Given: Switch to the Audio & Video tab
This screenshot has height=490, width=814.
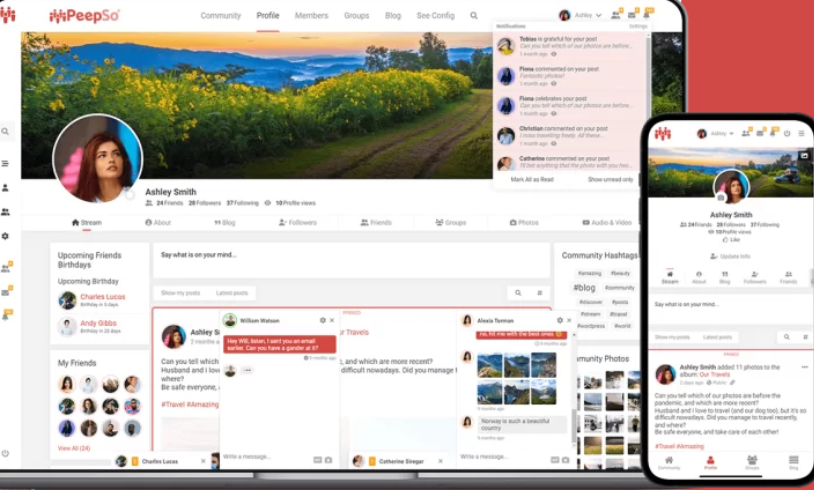Looking at the screenshot, I should pyautogui.click(x=607, y=222).
